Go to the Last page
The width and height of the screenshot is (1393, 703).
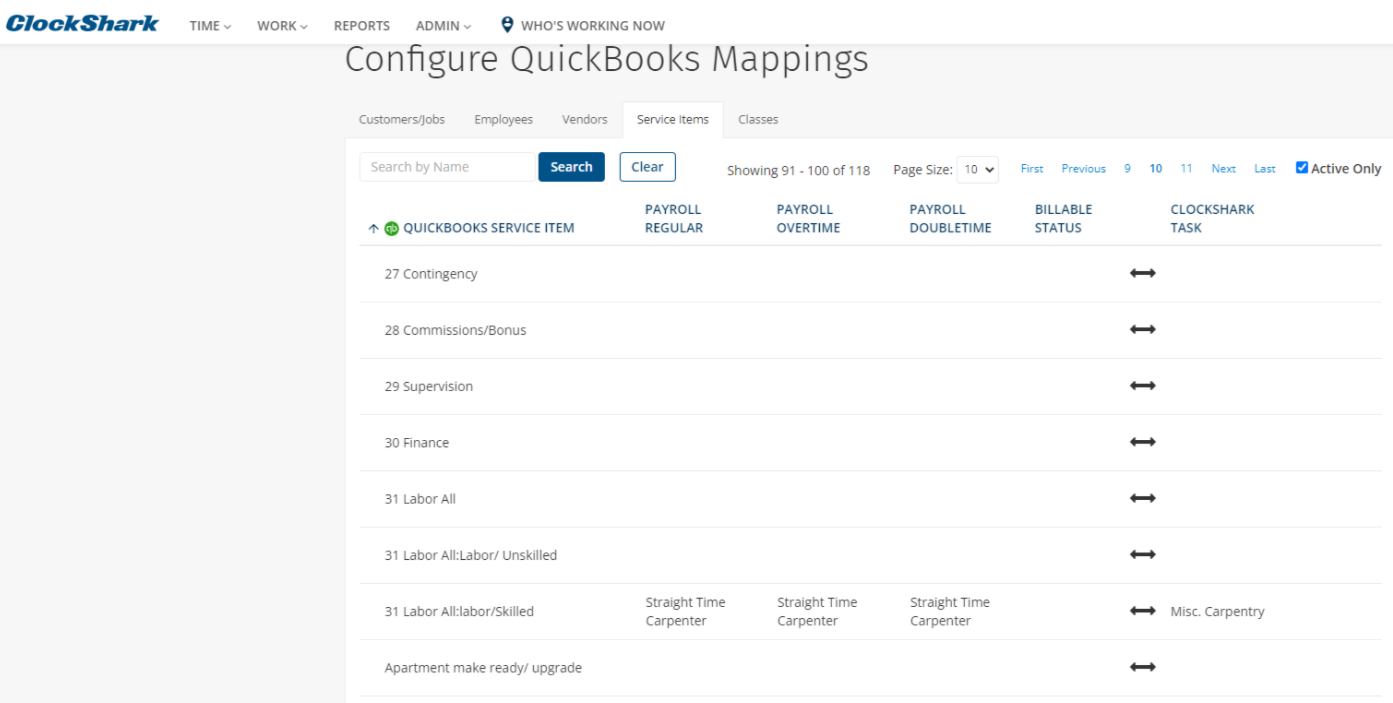click(x=1265, y=169)
